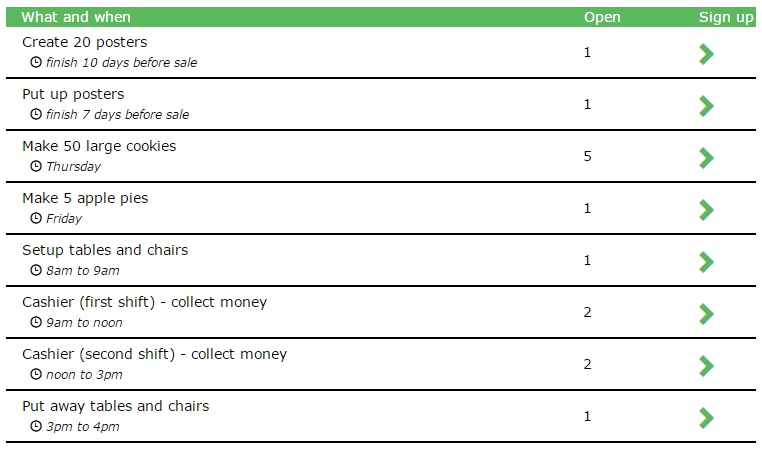Click arrow beside Setup tables and chairs
This screenshot has height=449, width=762.
pos(706,262)
